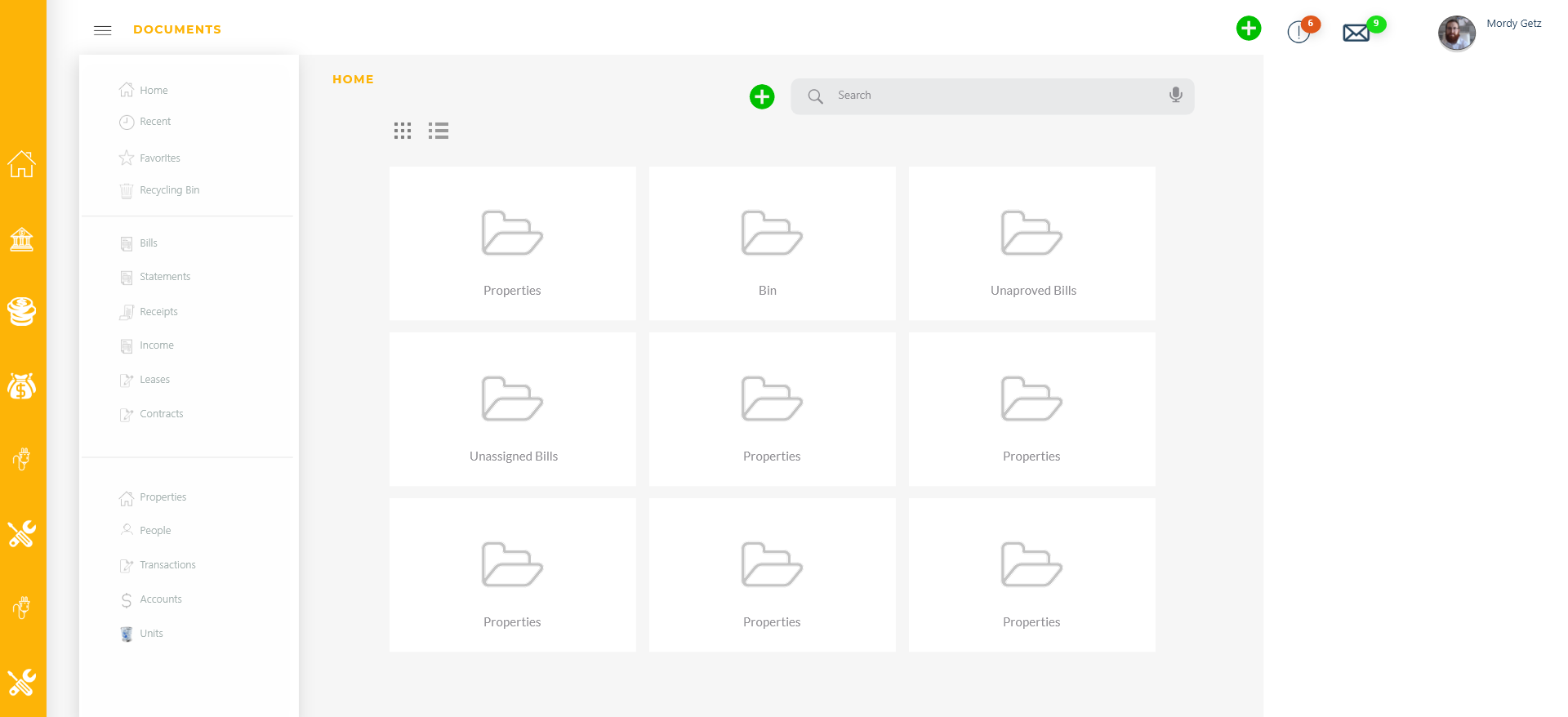1568x717 pixels.
Task: Select the lower plug icon in orange sidebar
Action: point(22,608)
